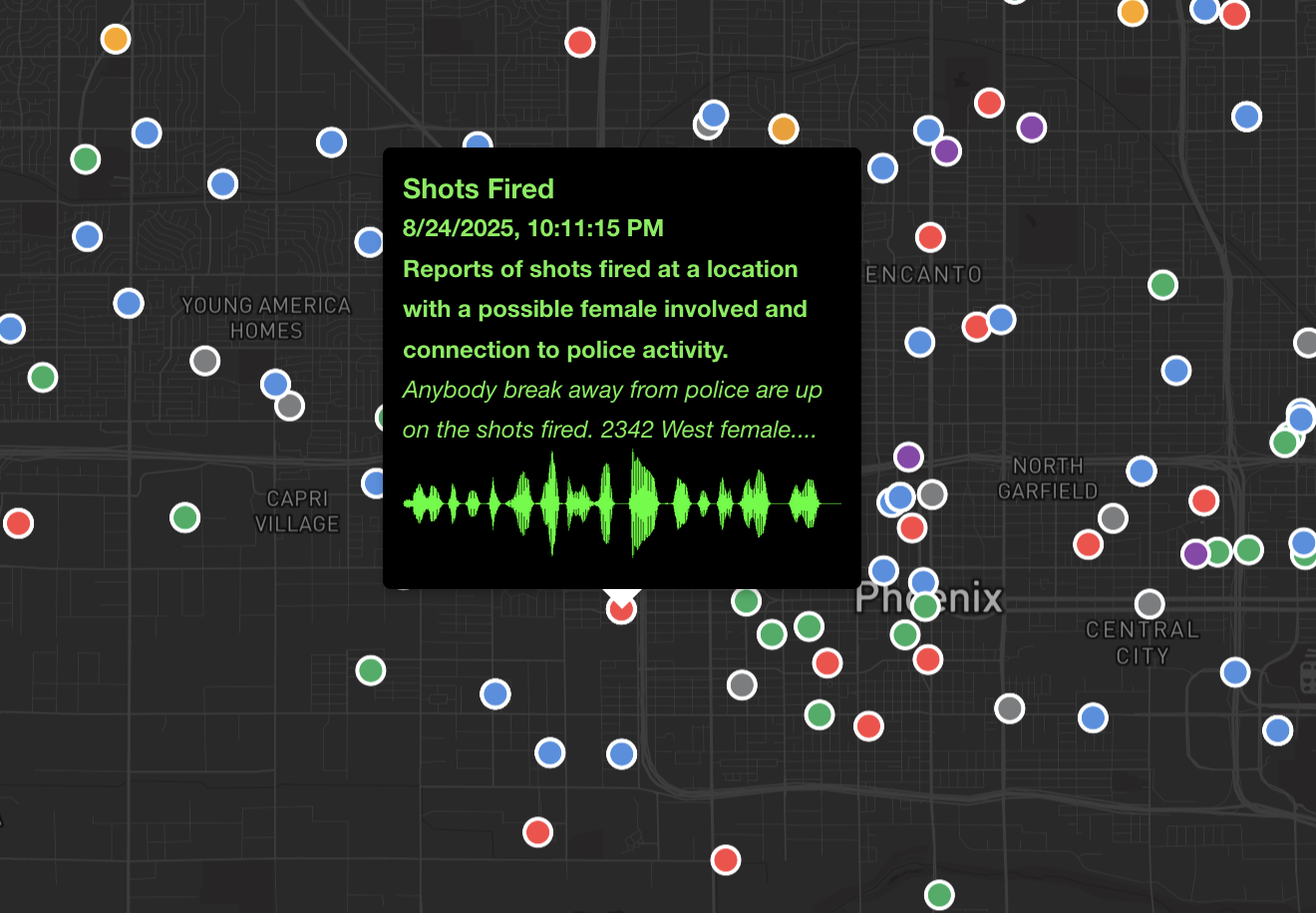Click the red marker at bottom center of map
This screenshot has width=1316, height=913.
[x=726, y=859]
